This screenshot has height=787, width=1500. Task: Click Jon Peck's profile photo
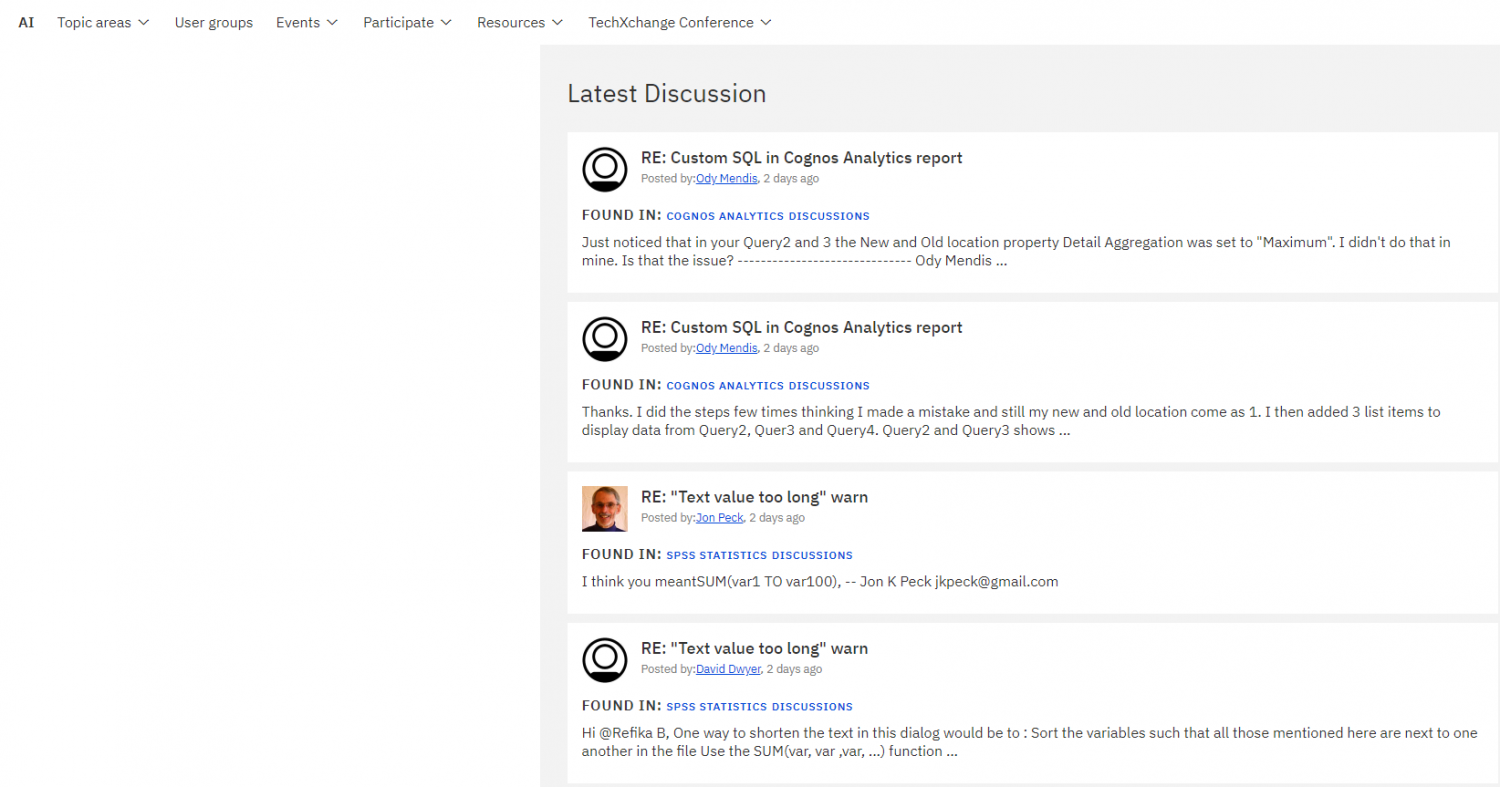coord(604,509)
